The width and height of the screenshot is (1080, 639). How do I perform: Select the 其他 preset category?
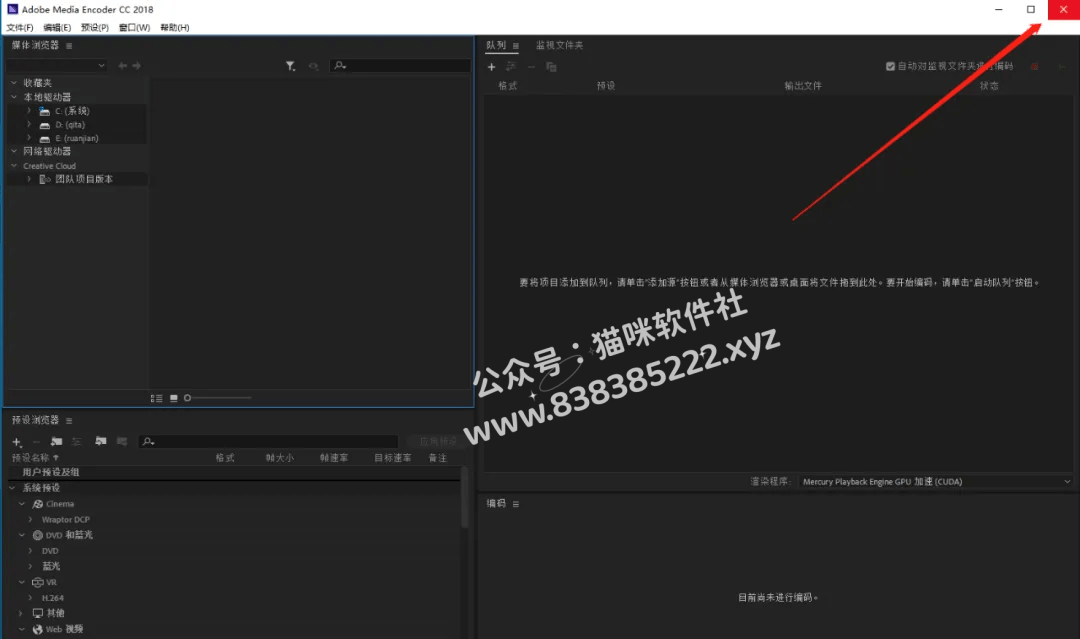coord(55,613)
